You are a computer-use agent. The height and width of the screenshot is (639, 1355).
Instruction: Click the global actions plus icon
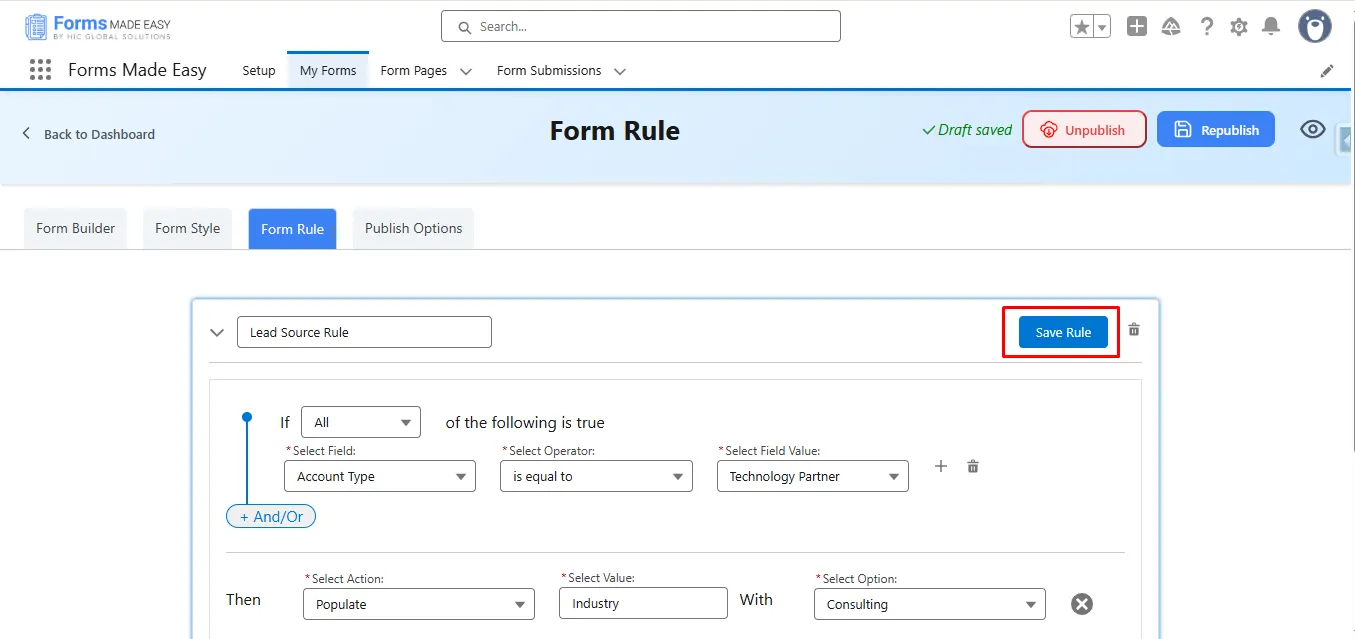(x=1137, y=27)
